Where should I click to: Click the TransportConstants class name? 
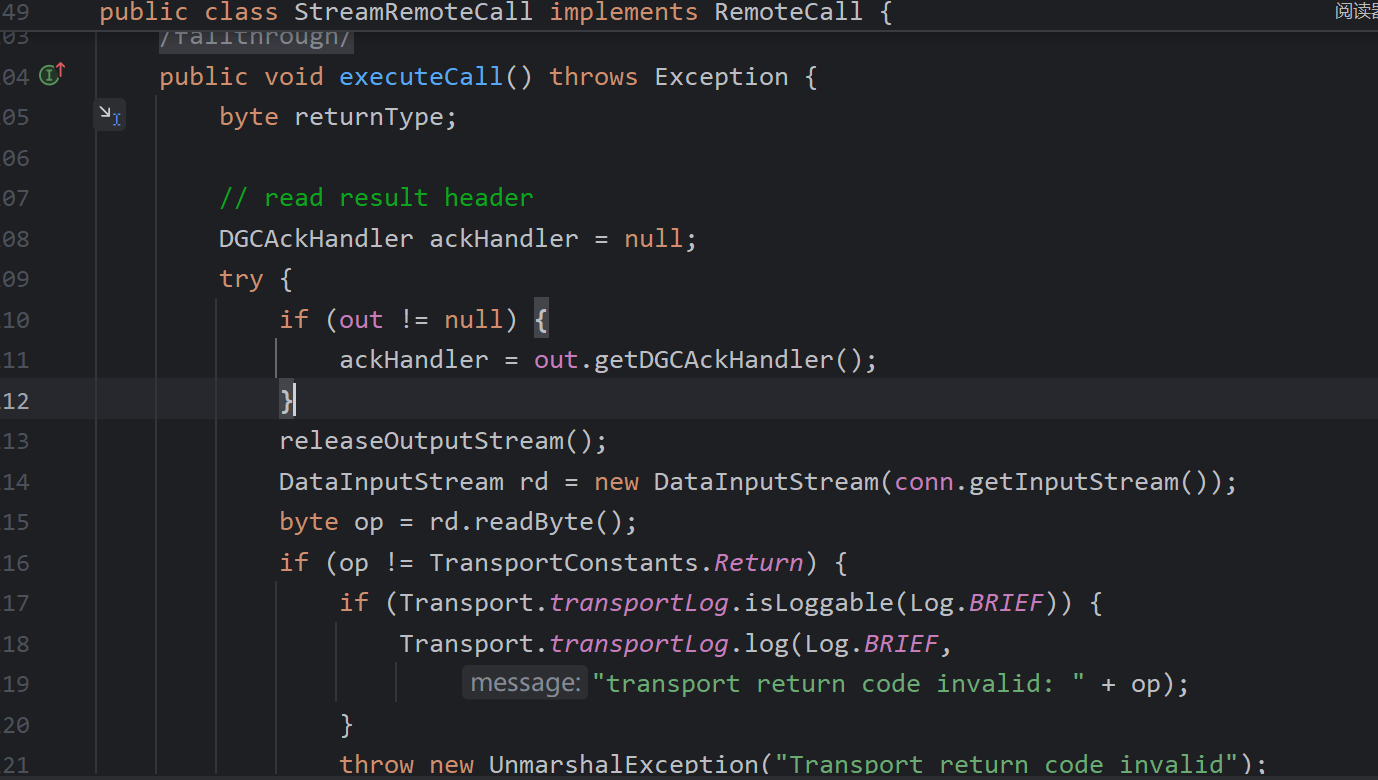pyautogui.click(x=563, y=563)
